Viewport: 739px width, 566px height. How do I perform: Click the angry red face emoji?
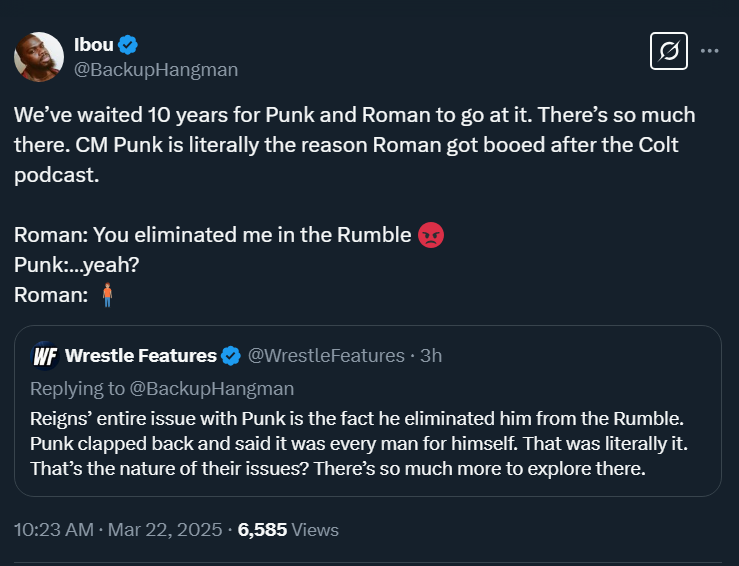point(431,235)
